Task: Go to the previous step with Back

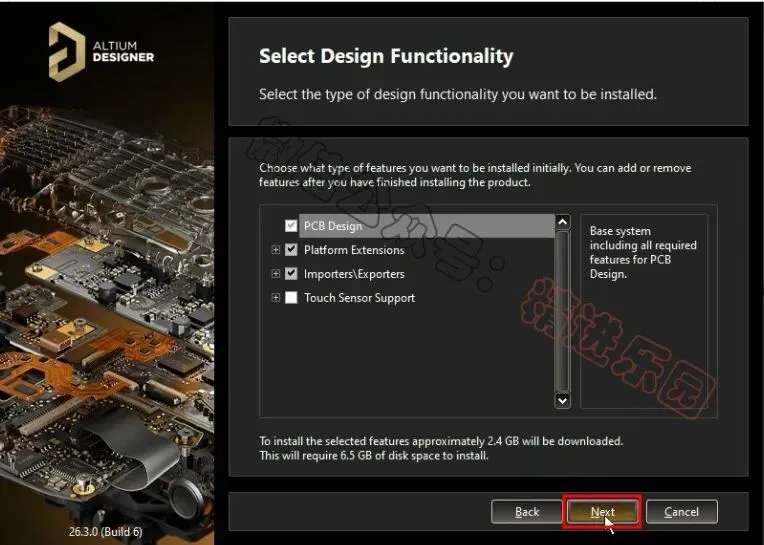Action: click(x=527, y=512)
